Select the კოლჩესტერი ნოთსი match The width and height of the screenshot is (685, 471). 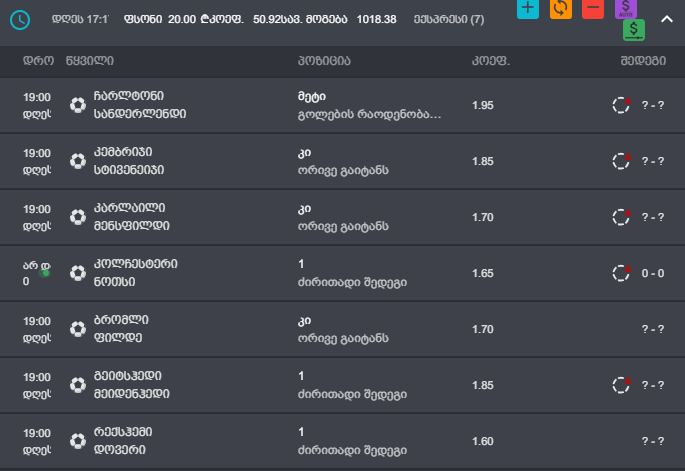coord(135,273)
